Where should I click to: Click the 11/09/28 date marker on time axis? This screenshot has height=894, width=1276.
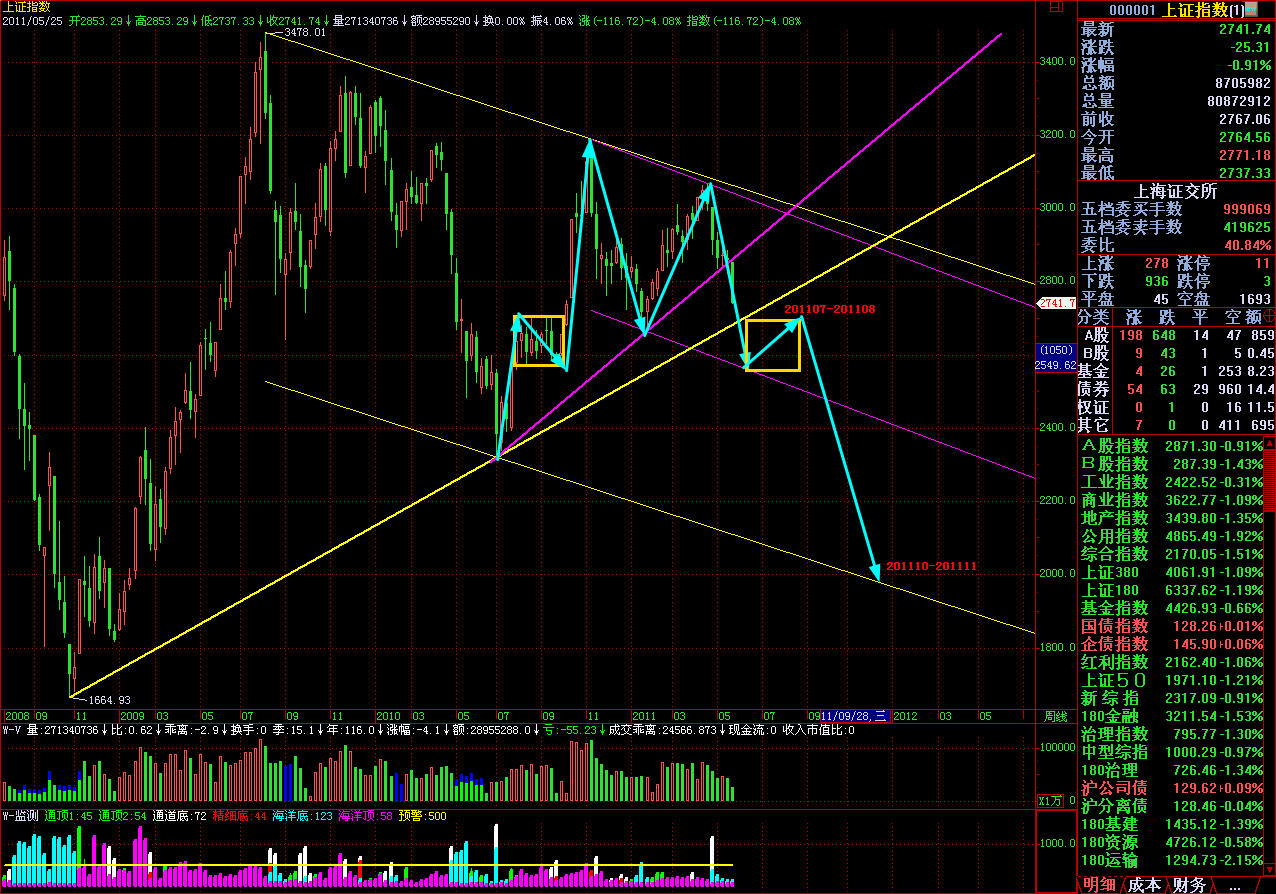(x=854, y=716)
